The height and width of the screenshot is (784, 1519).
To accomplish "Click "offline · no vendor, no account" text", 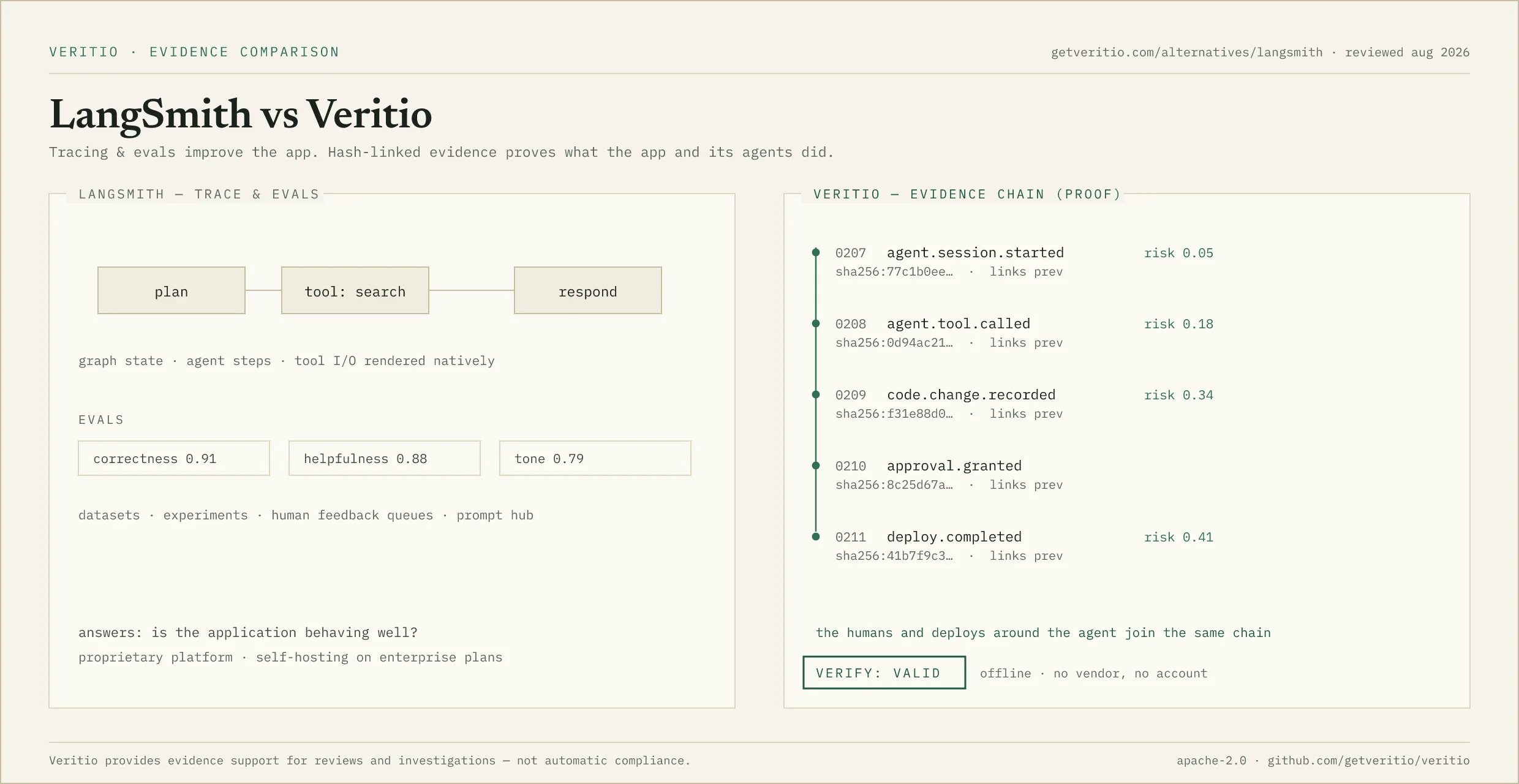I will tap(1093, 673).
